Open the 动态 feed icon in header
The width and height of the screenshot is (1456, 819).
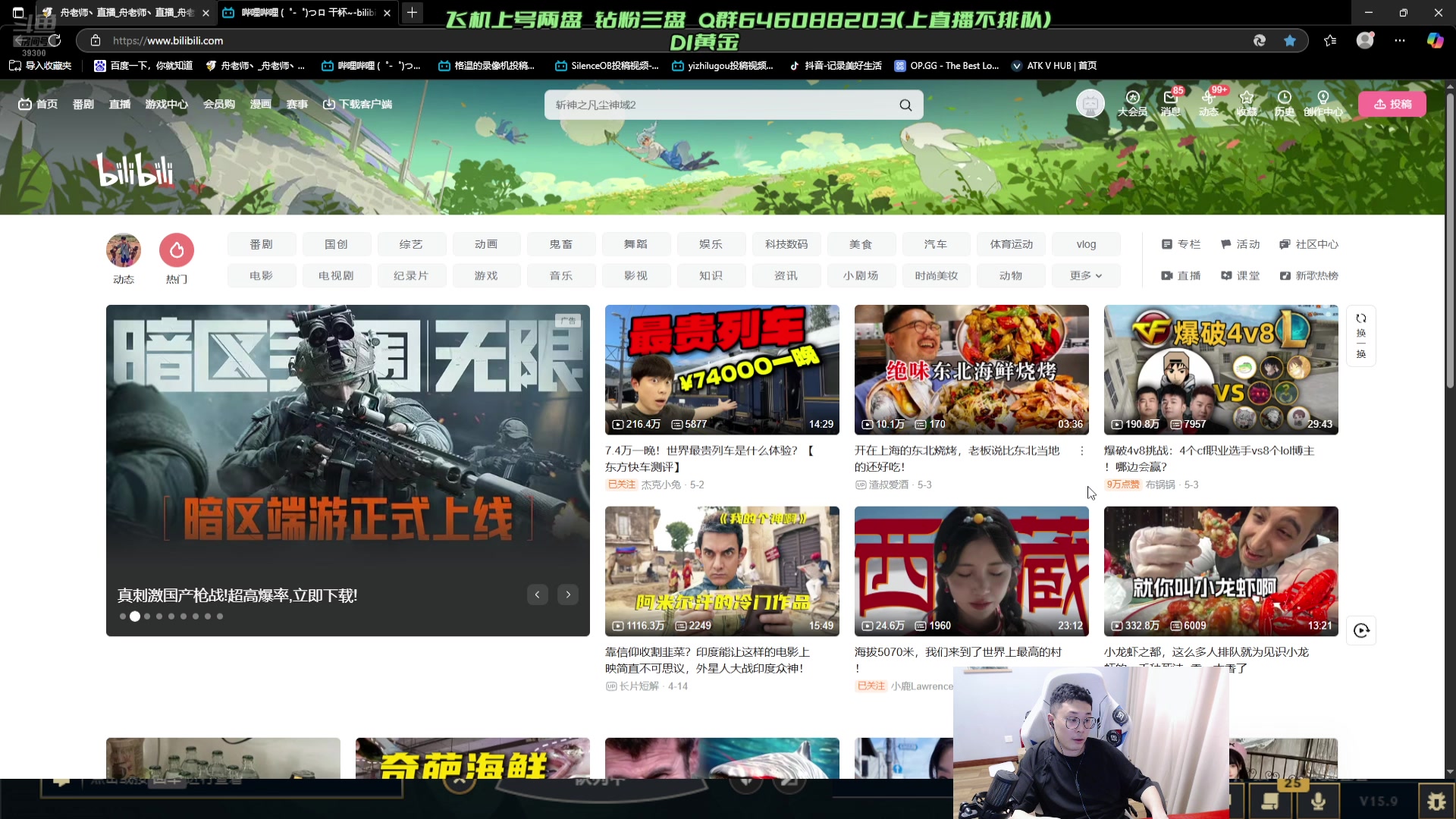click(x=1209, y=103)
